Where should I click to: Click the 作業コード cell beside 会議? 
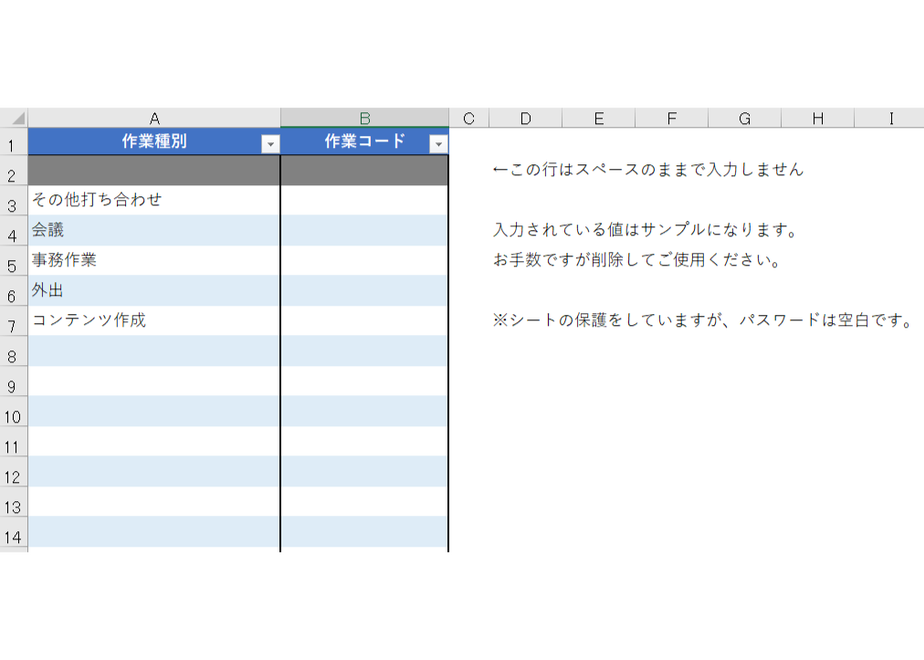coord(365,230)
